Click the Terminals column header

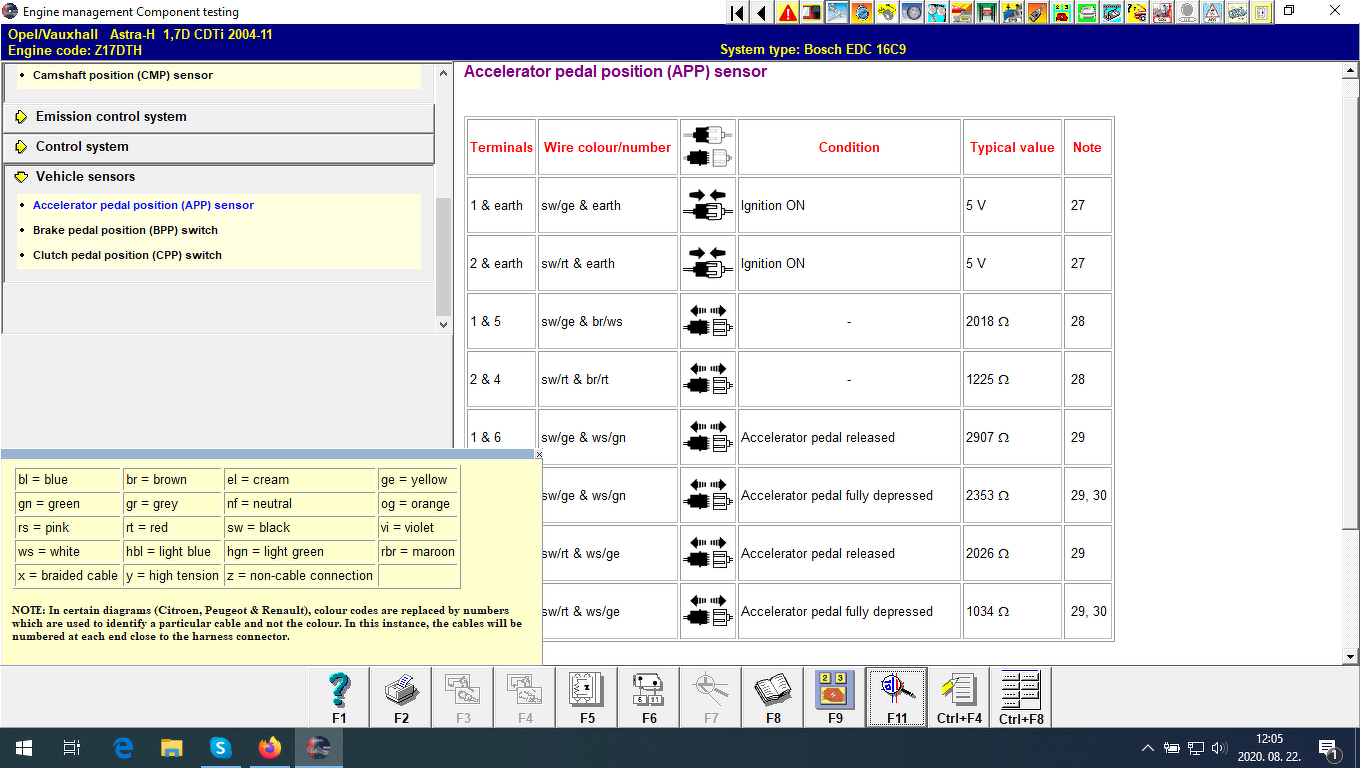pos(501,147)
